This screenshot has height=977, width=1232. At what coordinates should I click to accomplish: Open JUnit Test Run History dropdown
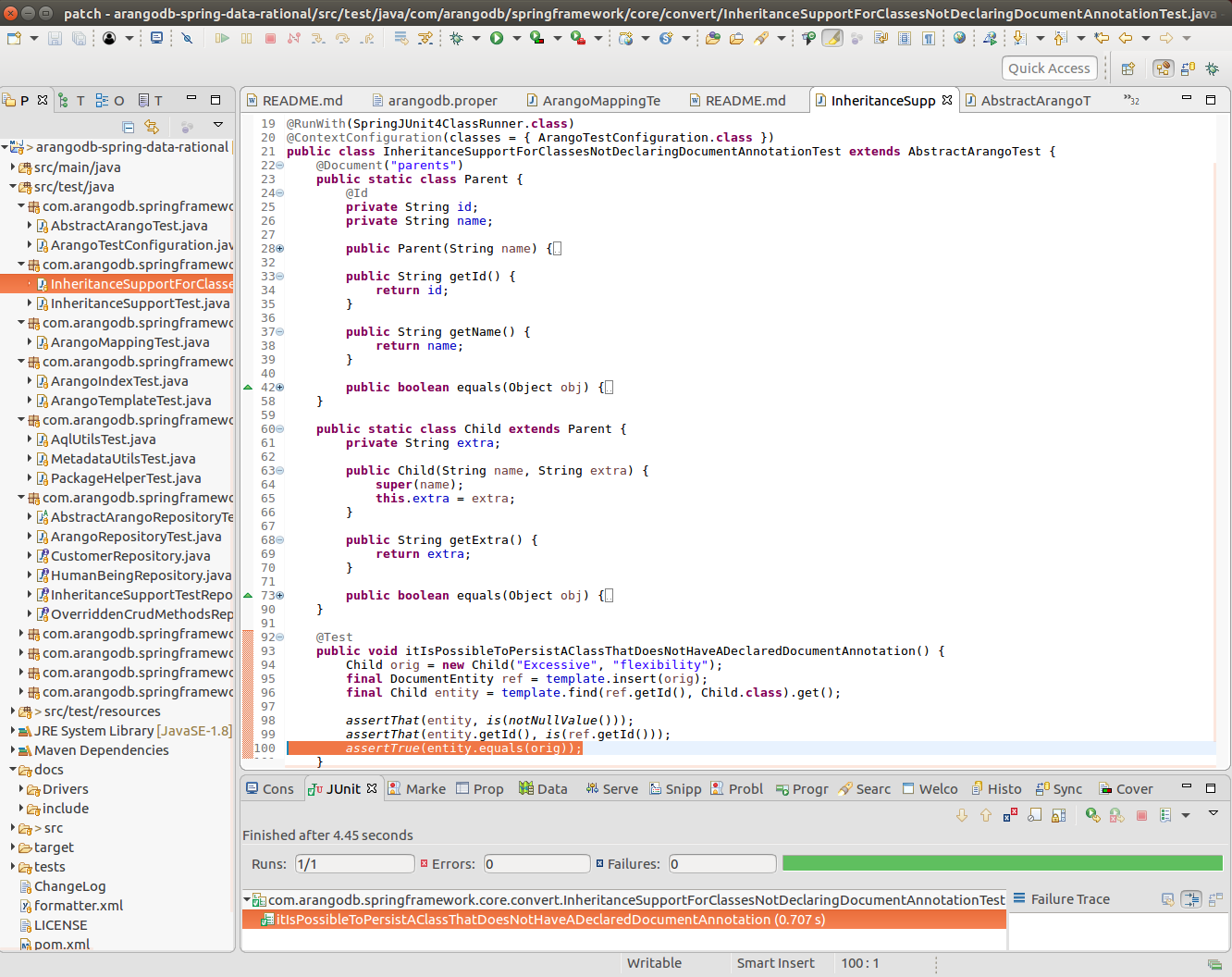(1185, 815)
